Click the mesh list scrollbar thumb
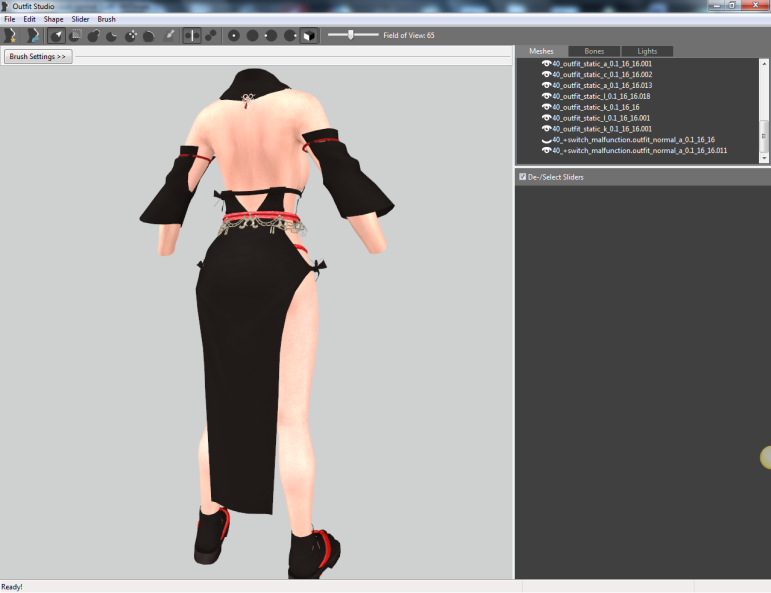771x593 pixels. click(x=764, y=136)
